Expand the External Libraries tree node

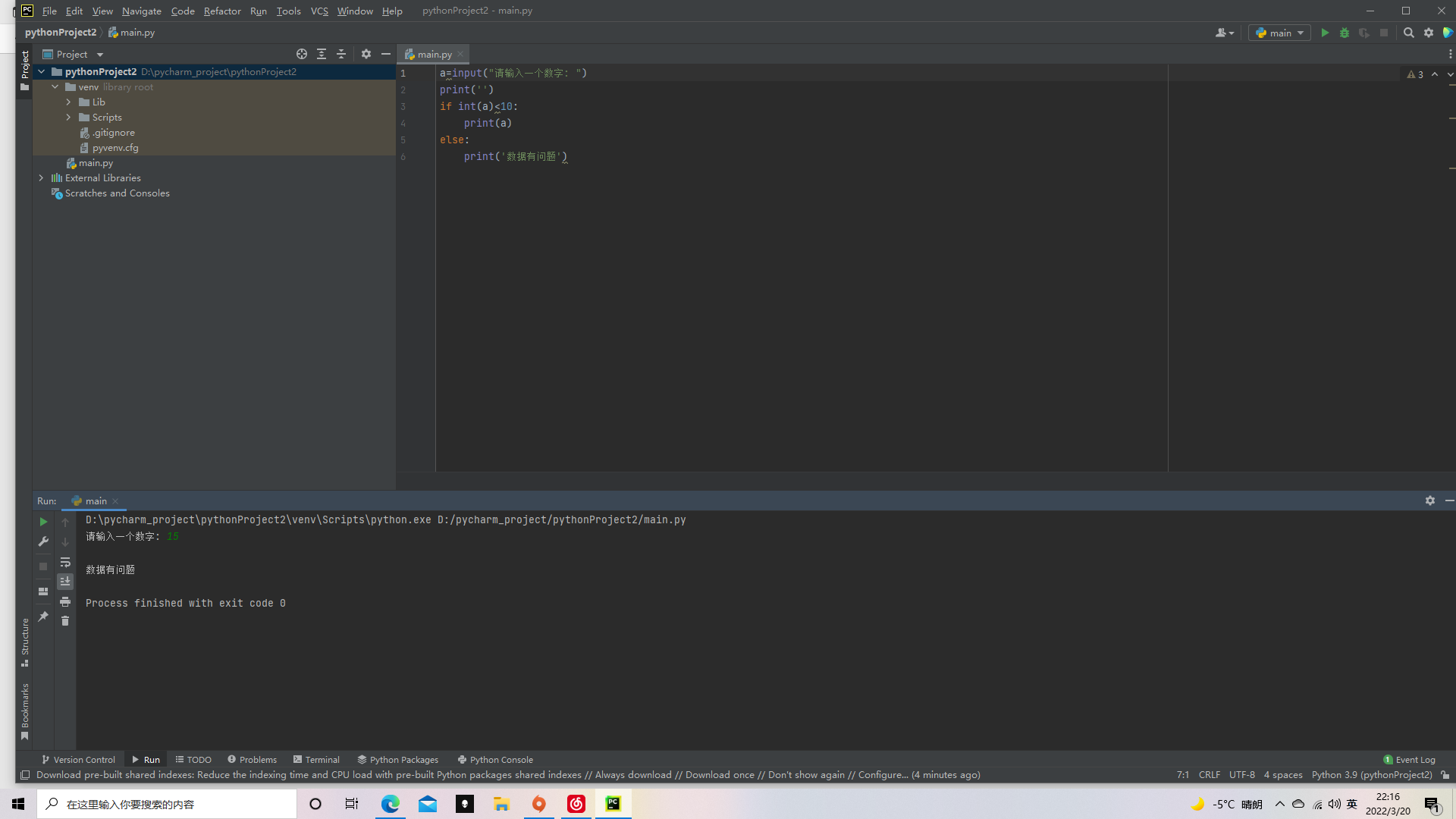click(42, 178)
